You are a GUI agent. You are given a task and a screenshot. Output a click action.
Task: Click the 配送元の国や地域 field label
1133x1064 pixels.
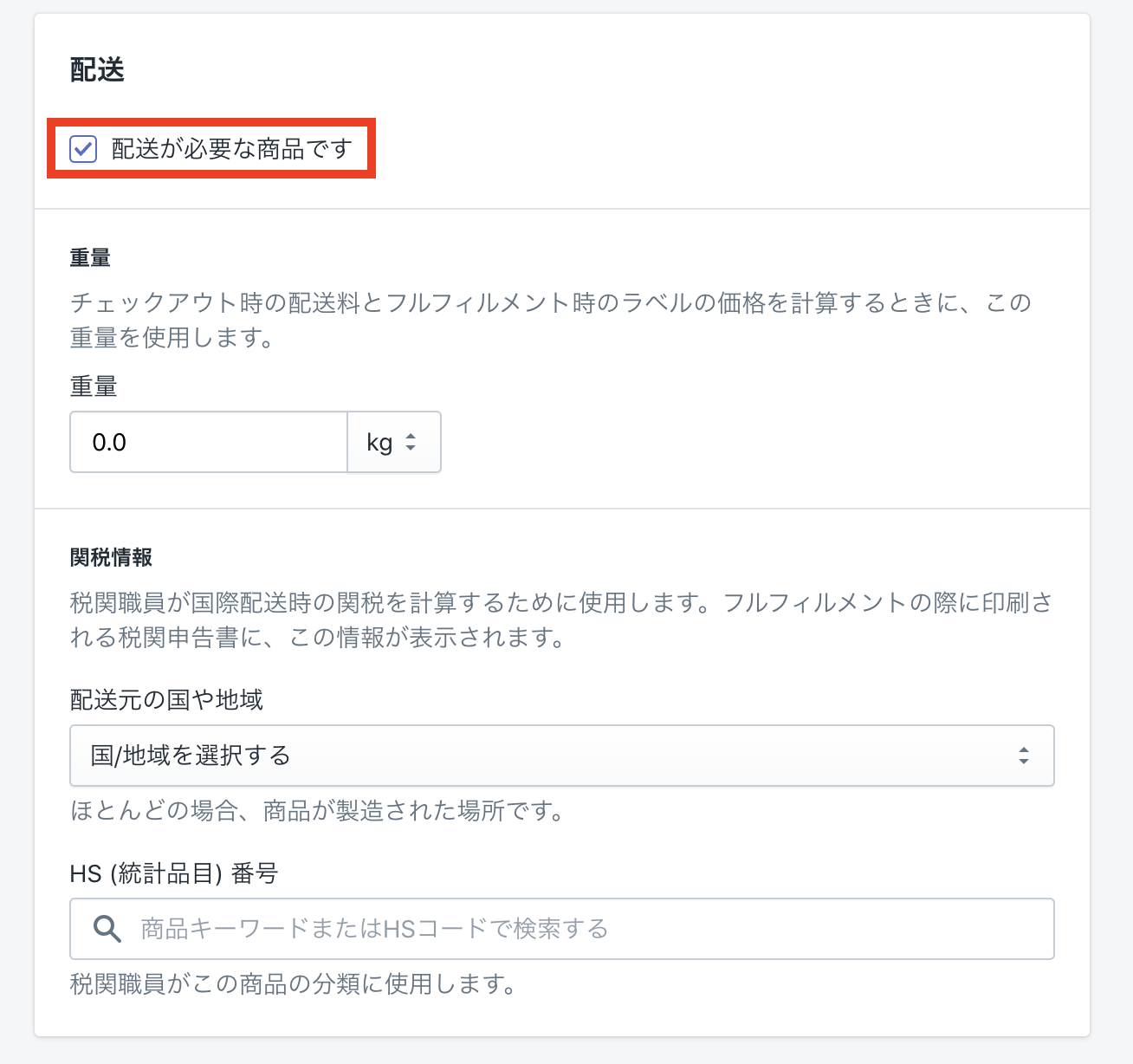click(166, 699)
